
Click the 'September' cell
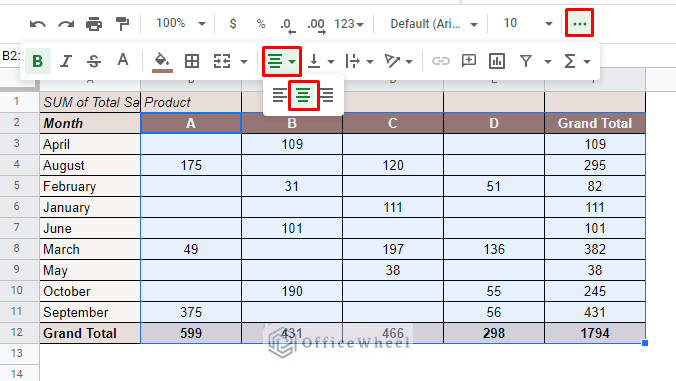coord(90,312)
